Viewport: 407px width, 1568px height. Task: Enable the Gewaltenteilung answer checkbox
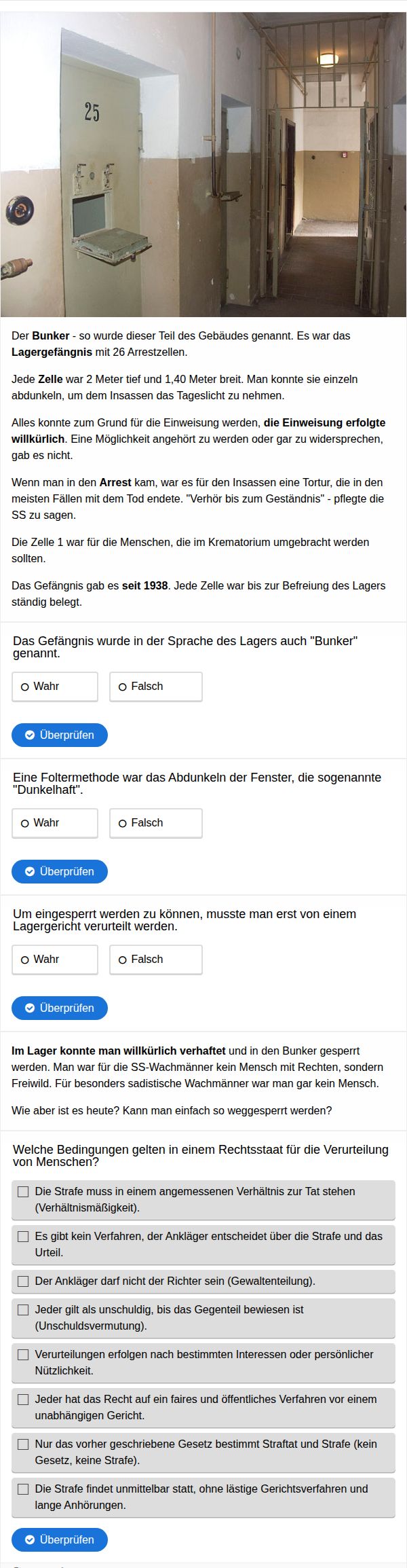tap(23, 1281)
